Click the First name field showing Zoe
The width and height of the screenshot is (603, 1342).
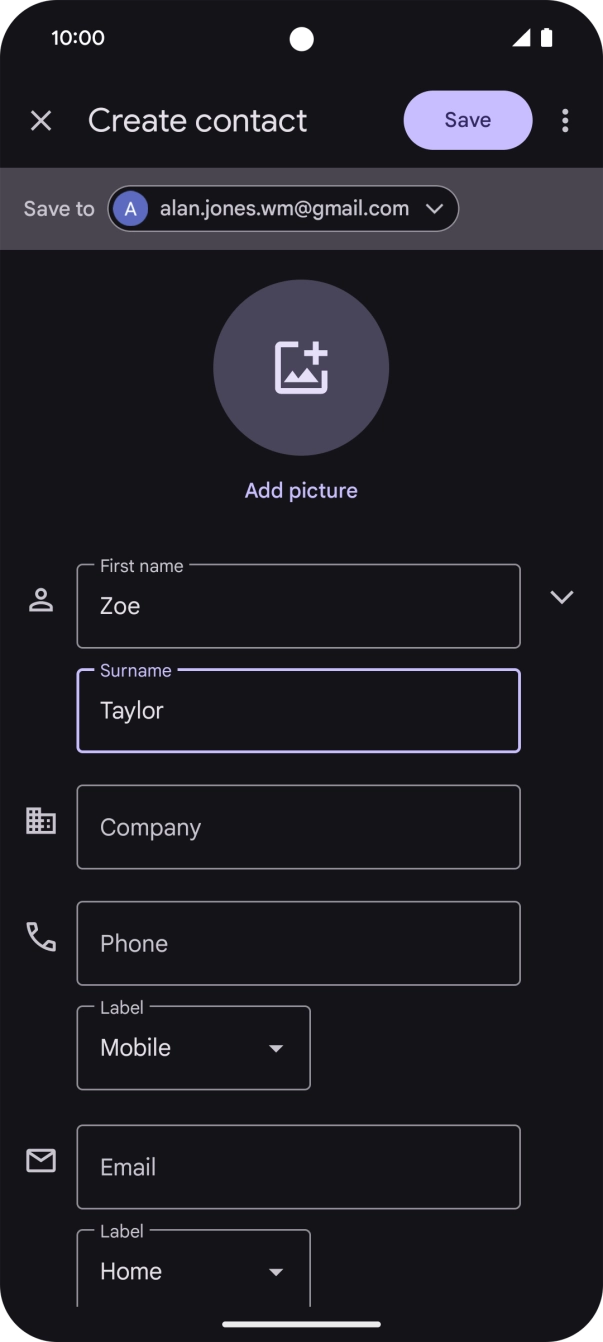(298, 606)
